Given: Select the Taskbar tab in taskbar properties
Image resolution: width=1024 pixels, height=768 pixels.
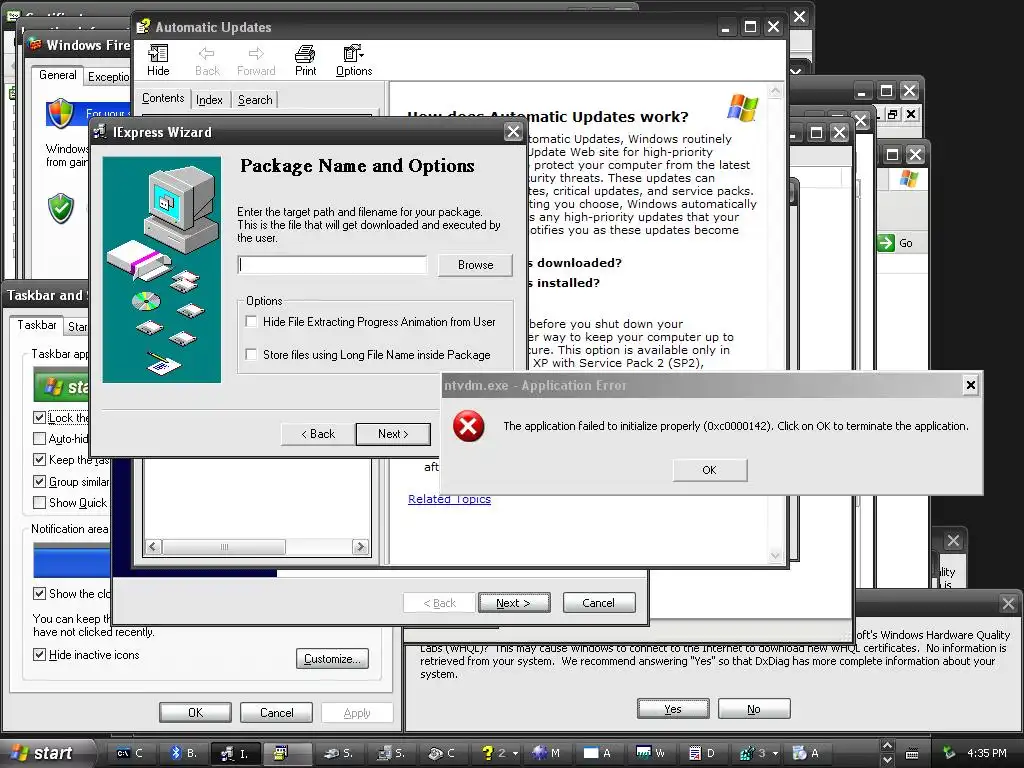Looking at the screenshot, I should (x=37, y=325).
